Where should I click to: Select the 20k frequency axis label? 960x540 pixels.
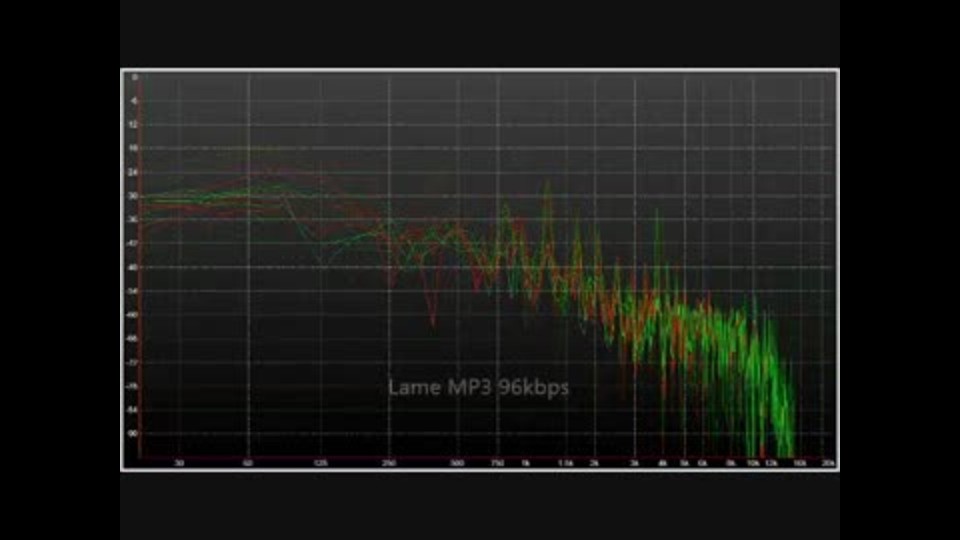(828, 463)
